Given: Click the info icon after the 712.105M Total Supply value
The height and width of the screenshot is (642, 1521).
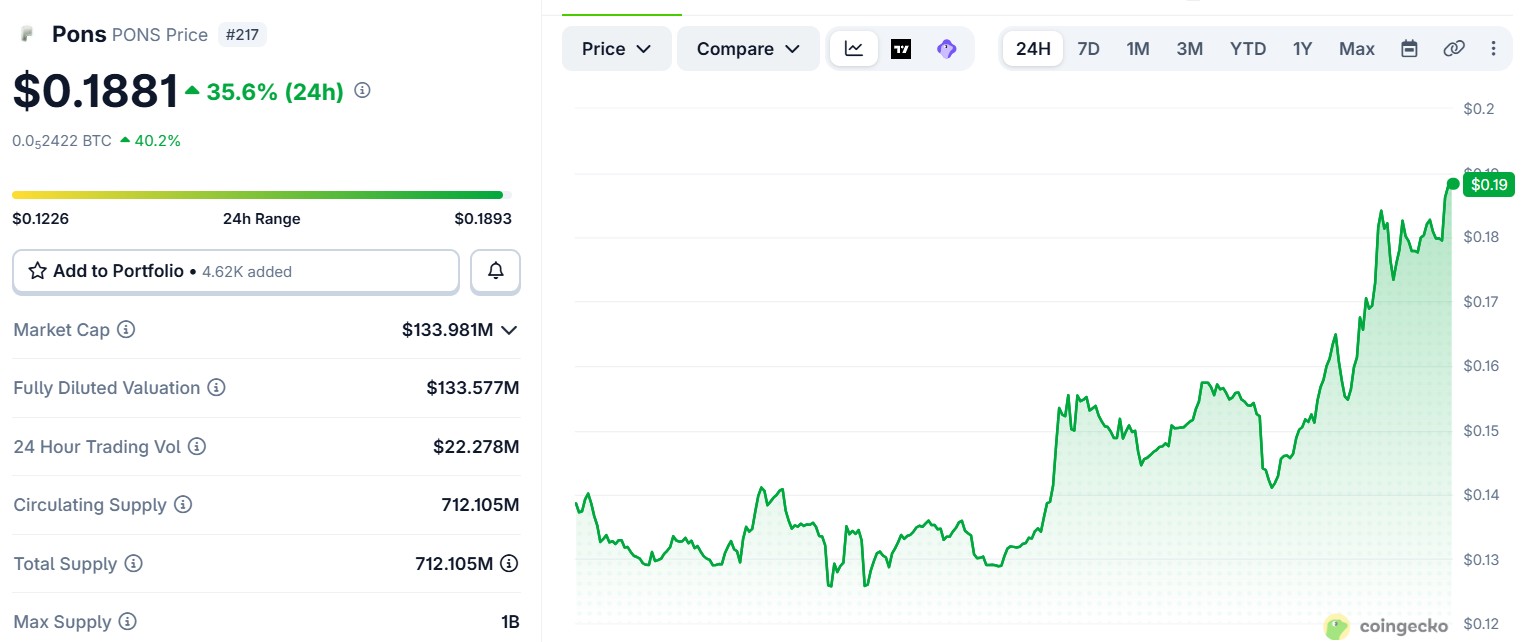Looking at the screenshot, I should tap(509, 564).
